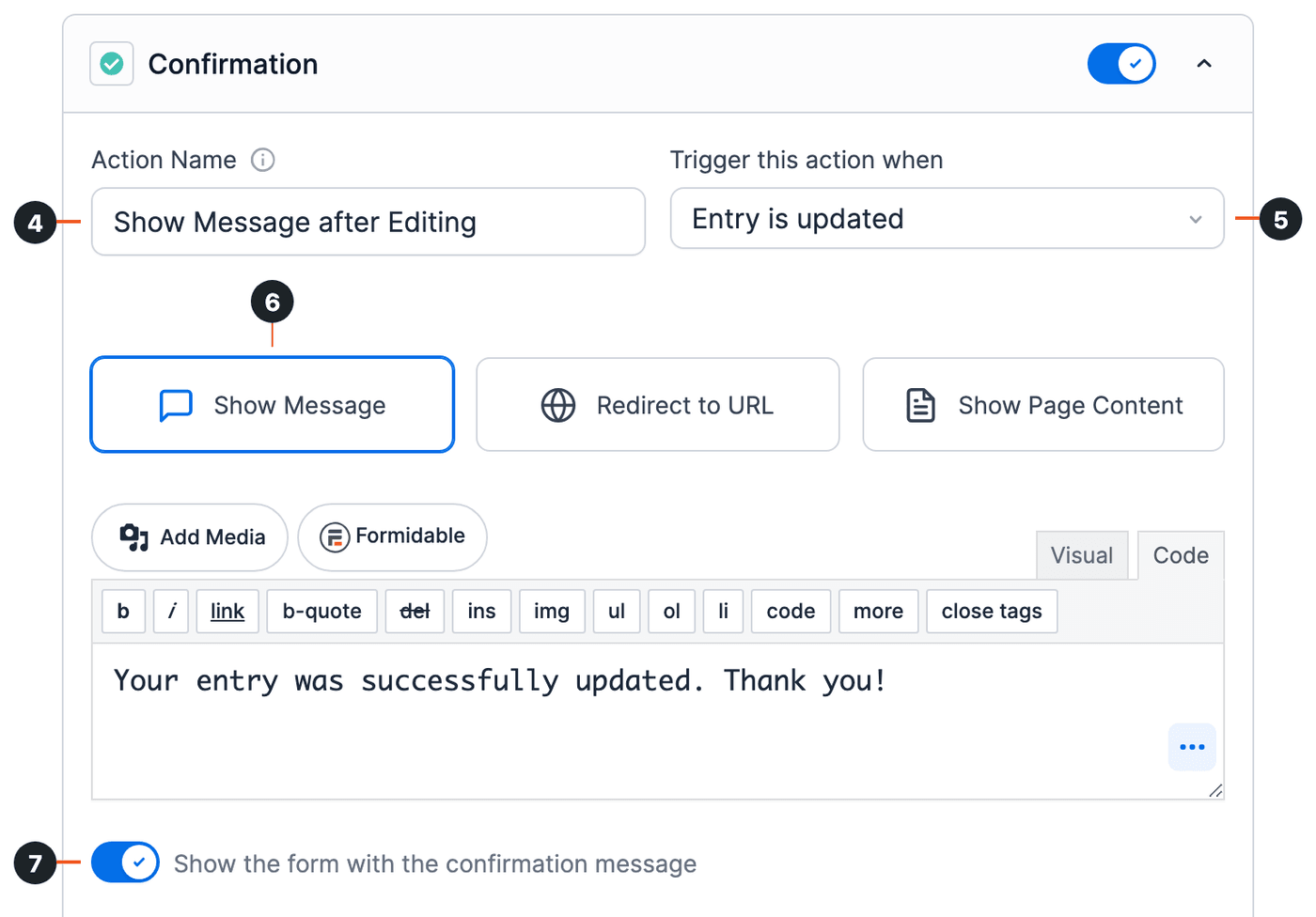Switch to the Code editor tab
The height and width of the screenshot is (917, 1316).
pyautogui.click(x=1181, y=555)
